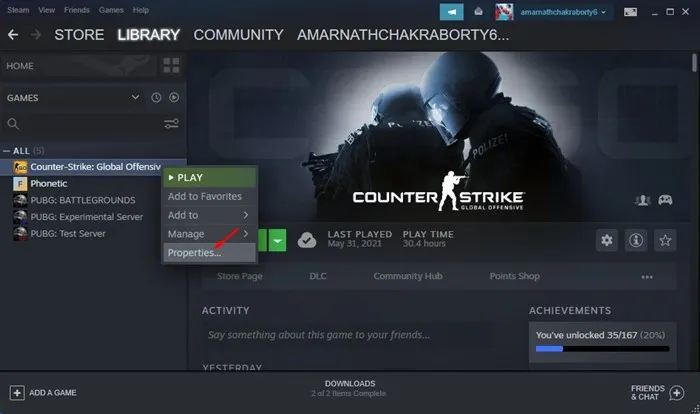Click the back navigation arrow
This screenshot has width=700, height=414.
point(13,35)
